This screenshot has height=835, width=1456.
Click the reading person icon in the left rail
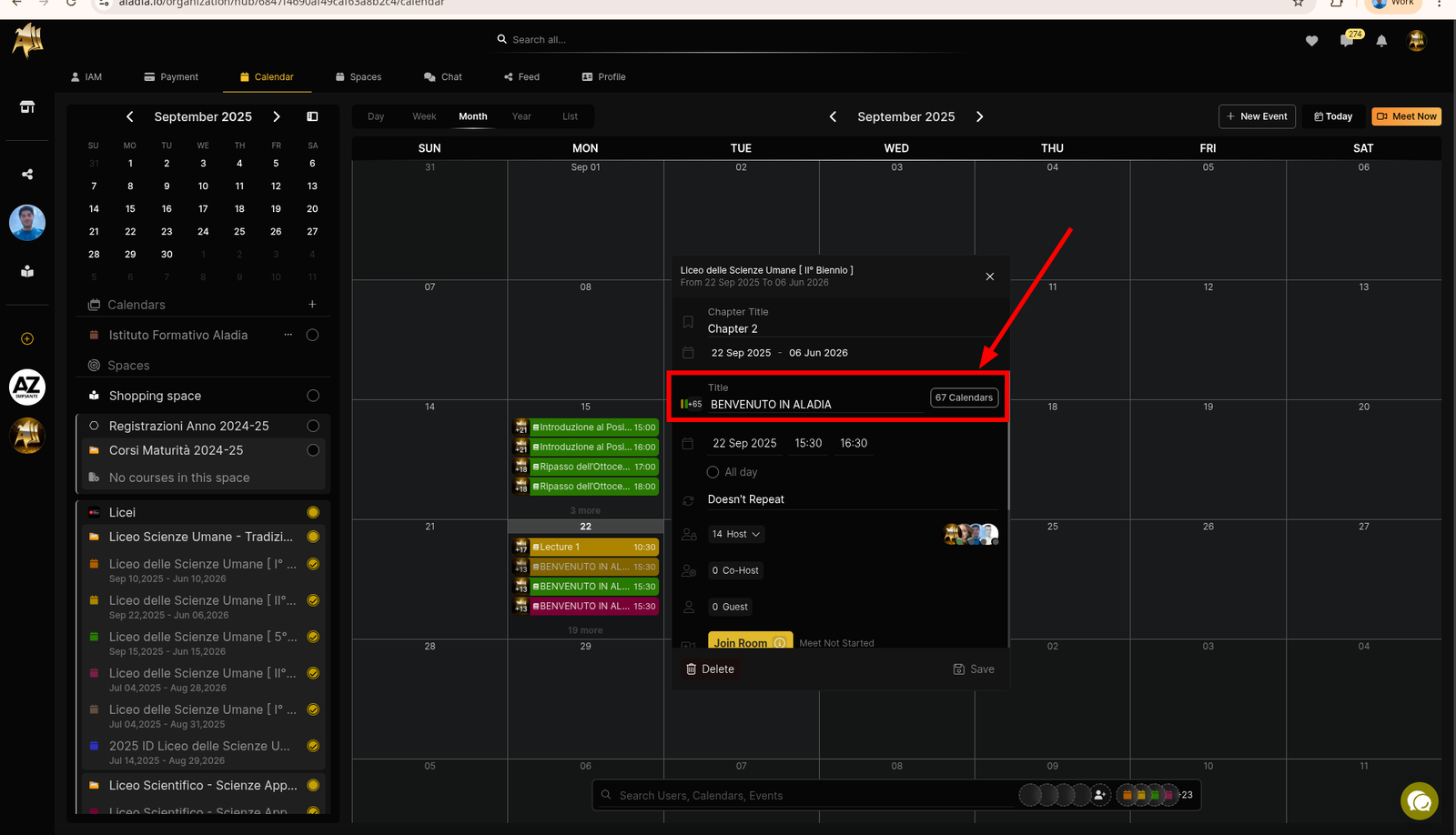(x=27, y=271)
